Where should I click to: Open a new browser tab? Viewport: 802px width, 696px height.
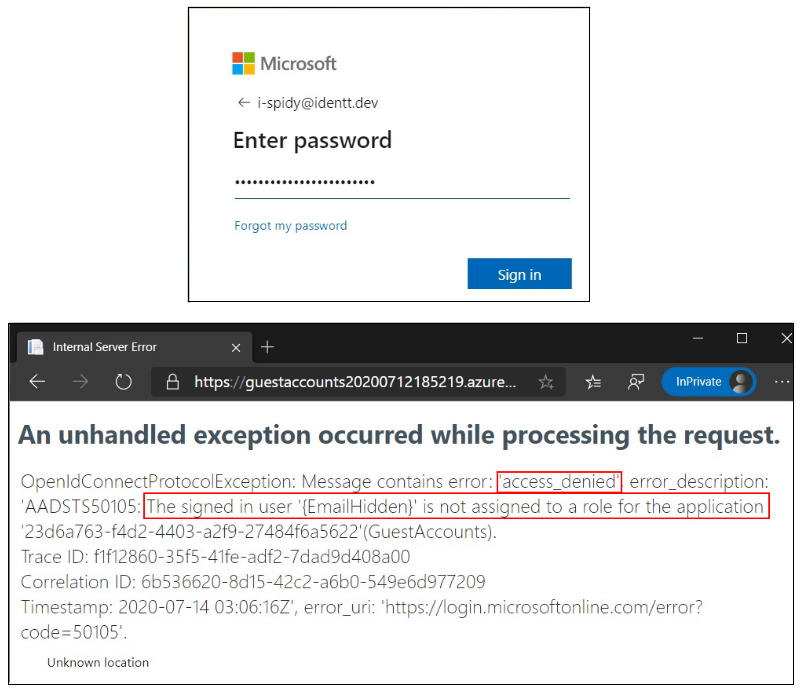267,347
